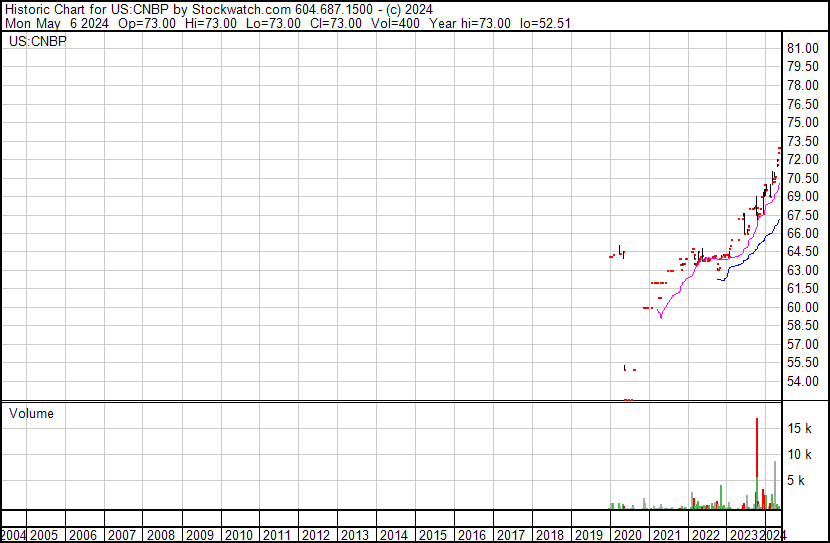The image size is (830, 543).
Task: Click the 2011 year label
Action: tap(277, 535)
